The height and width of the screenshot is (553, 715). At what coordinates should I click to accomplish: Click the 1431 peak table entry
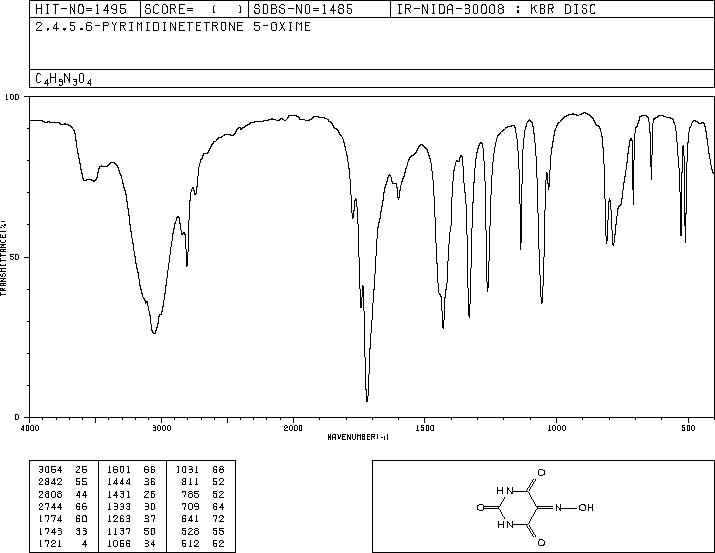(119, 494)
